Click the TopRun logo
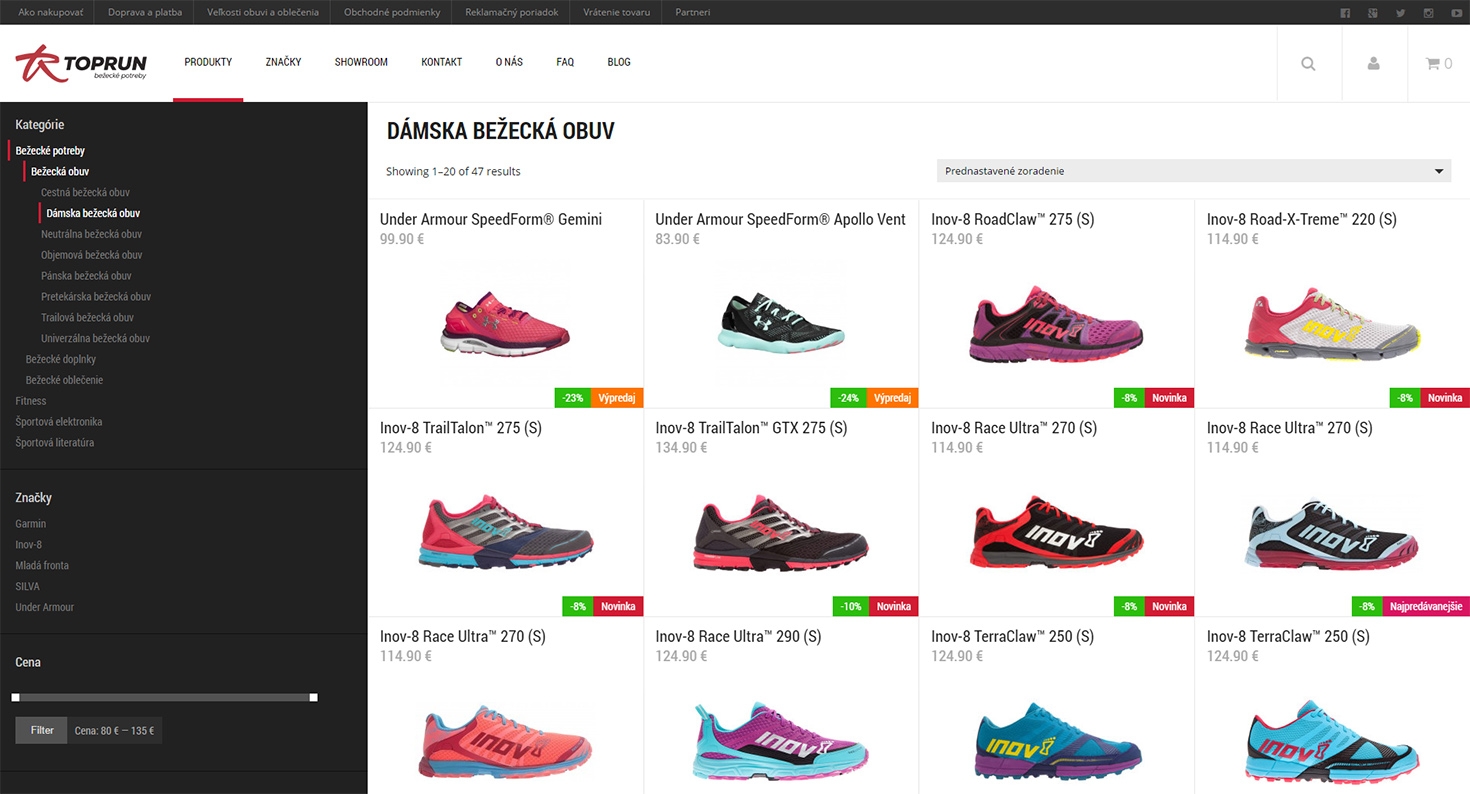The image size is (1470, 794). tap(82, 63)
